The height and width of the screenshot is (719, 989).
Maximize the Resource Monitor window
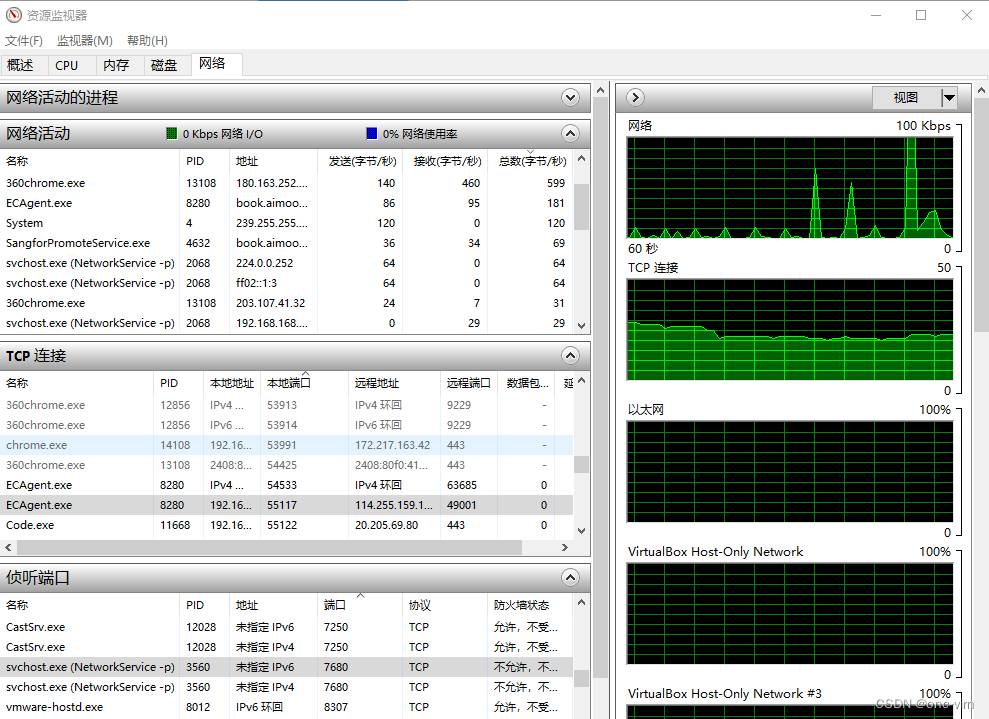pos(921,15)
